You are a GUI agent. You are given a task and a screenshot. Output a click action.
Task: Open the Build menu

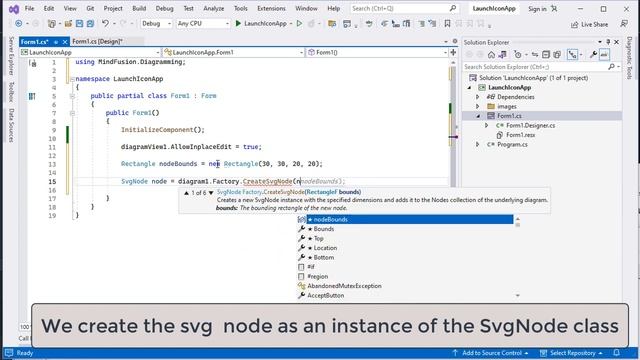(x=139, y=8)
